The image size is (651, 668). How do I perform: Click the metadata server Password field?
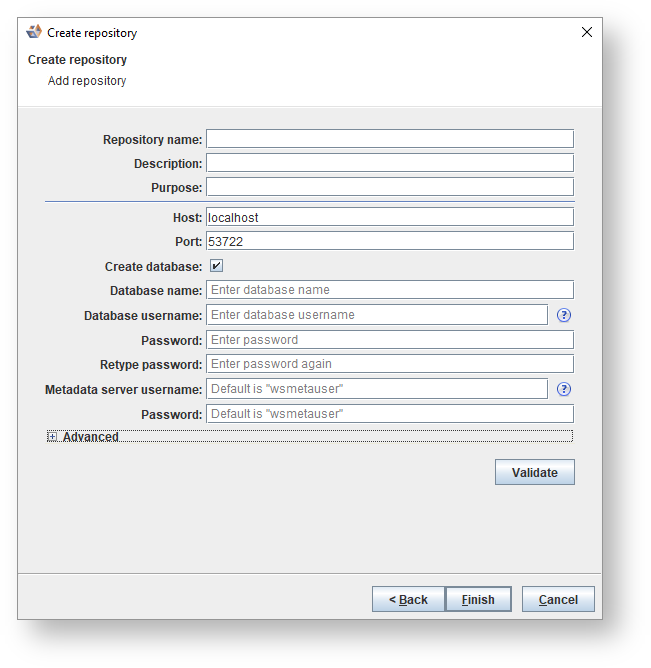point(390,414)
